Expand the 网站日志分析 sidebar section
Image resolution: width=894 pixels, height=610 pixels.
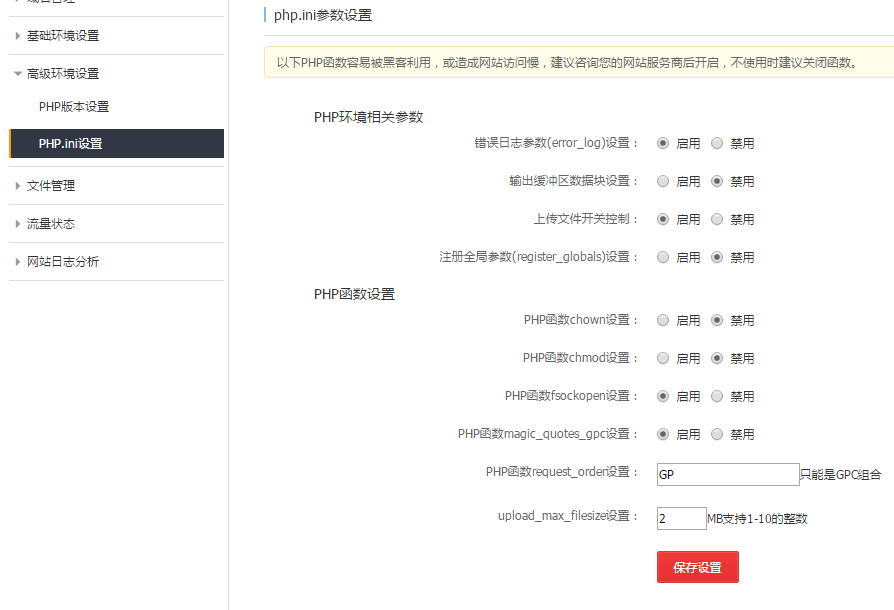(x=62, y=262)
